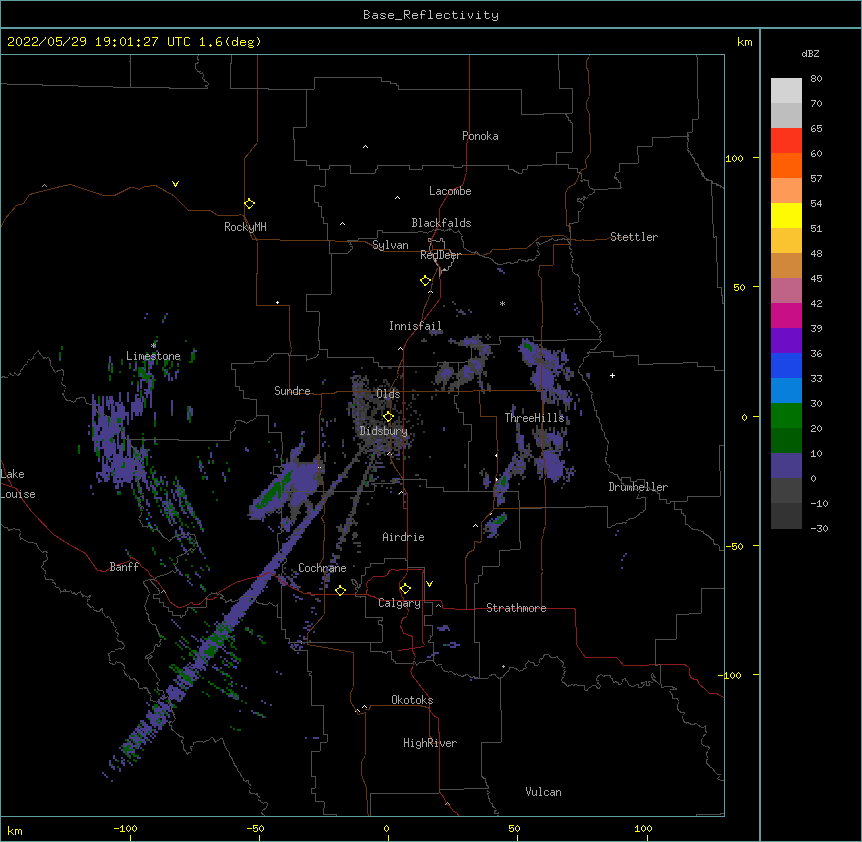Pick the light gray 80 dBZ legend color
The image size is (862, 842).
point(786,91)
